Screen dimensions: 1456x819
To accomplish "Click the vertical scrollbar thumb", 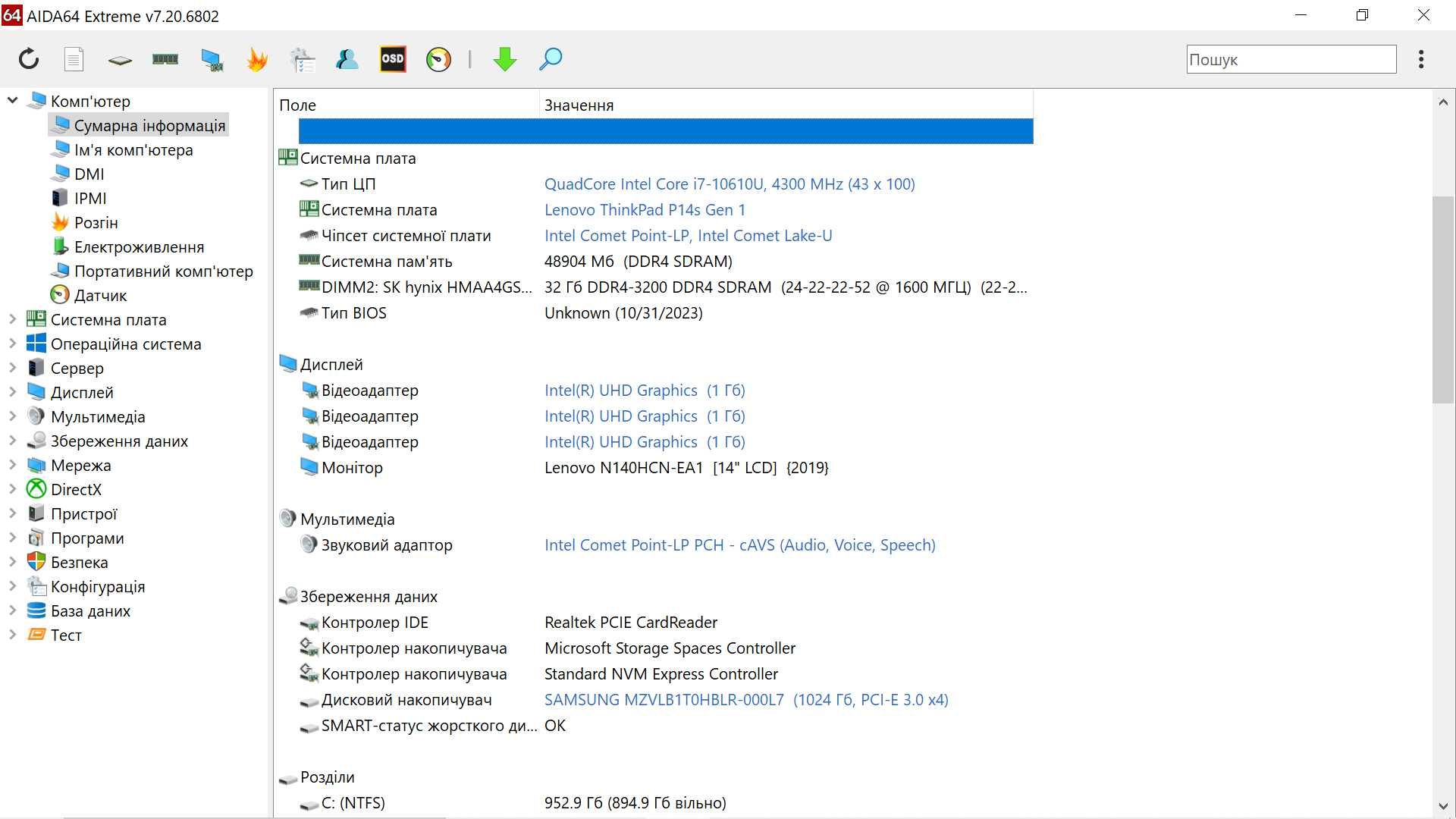I will (1442, 300).
